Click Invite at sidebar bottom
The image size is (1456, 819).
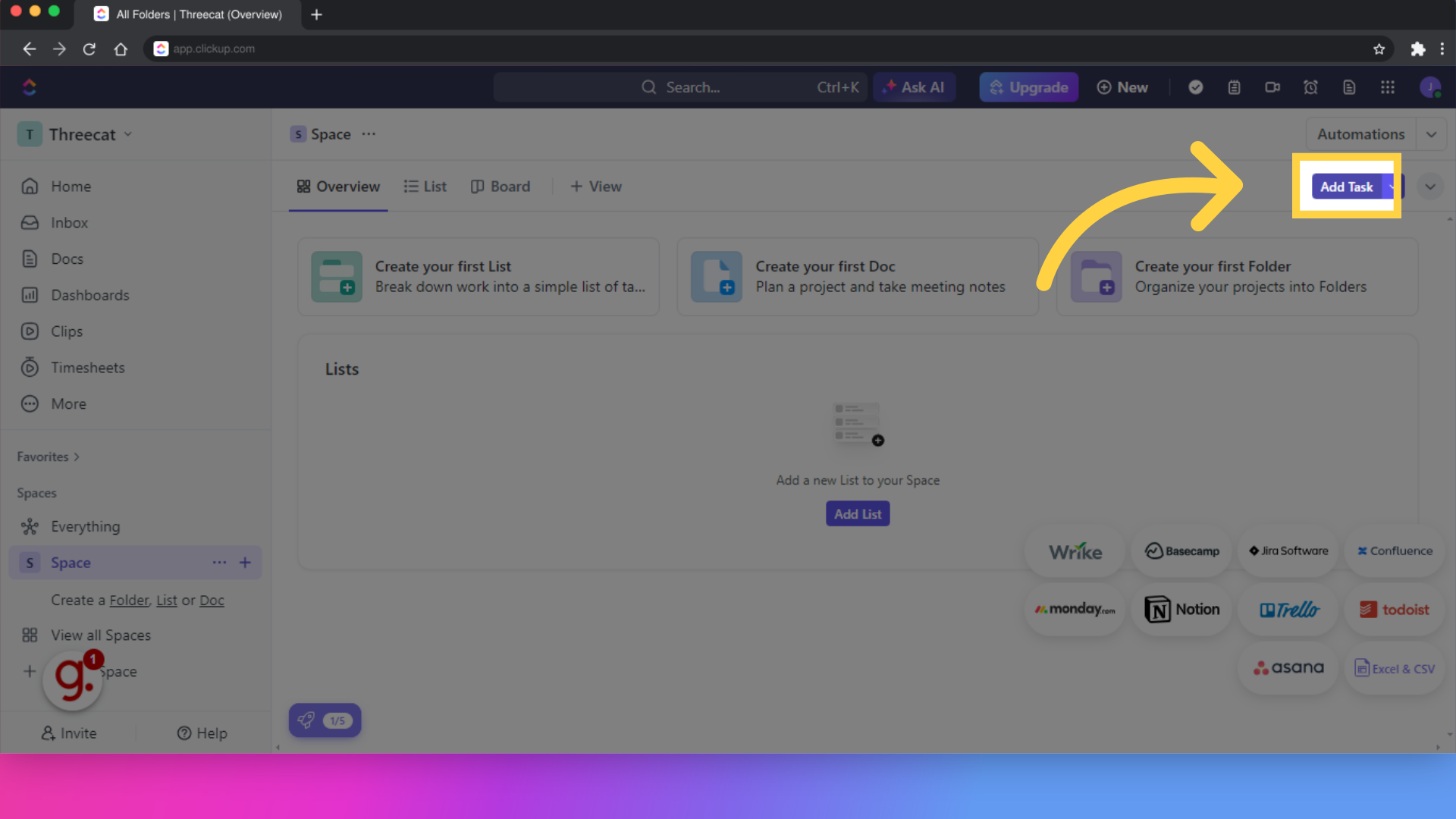[69, 733]
